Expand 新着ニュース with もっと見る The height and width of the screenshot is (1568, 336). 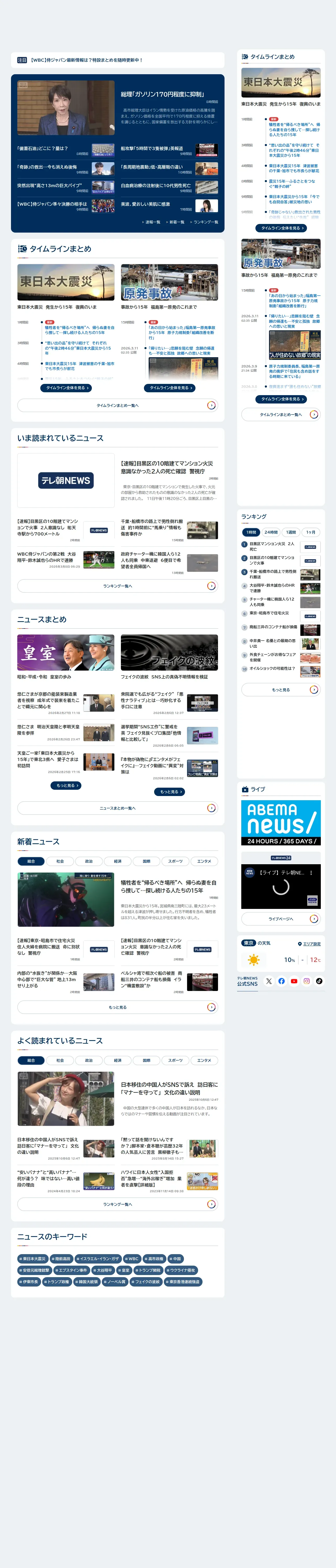pyautogui.click(x=118, y=1007)
